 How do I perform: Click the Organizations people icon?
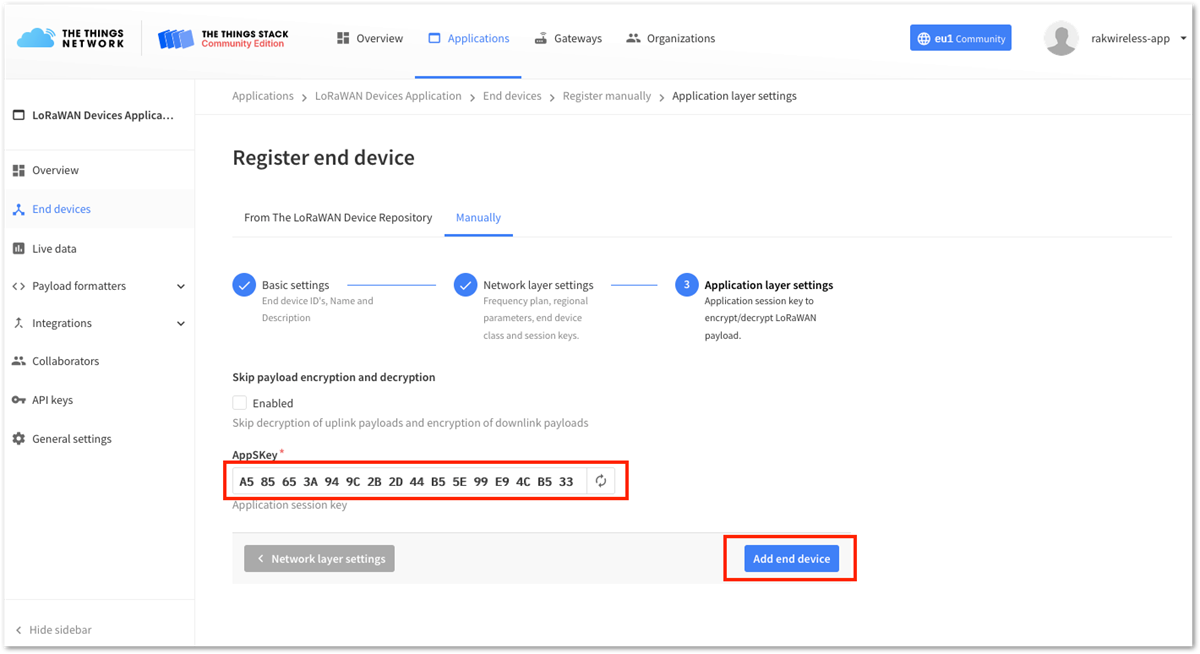point(633,38)
